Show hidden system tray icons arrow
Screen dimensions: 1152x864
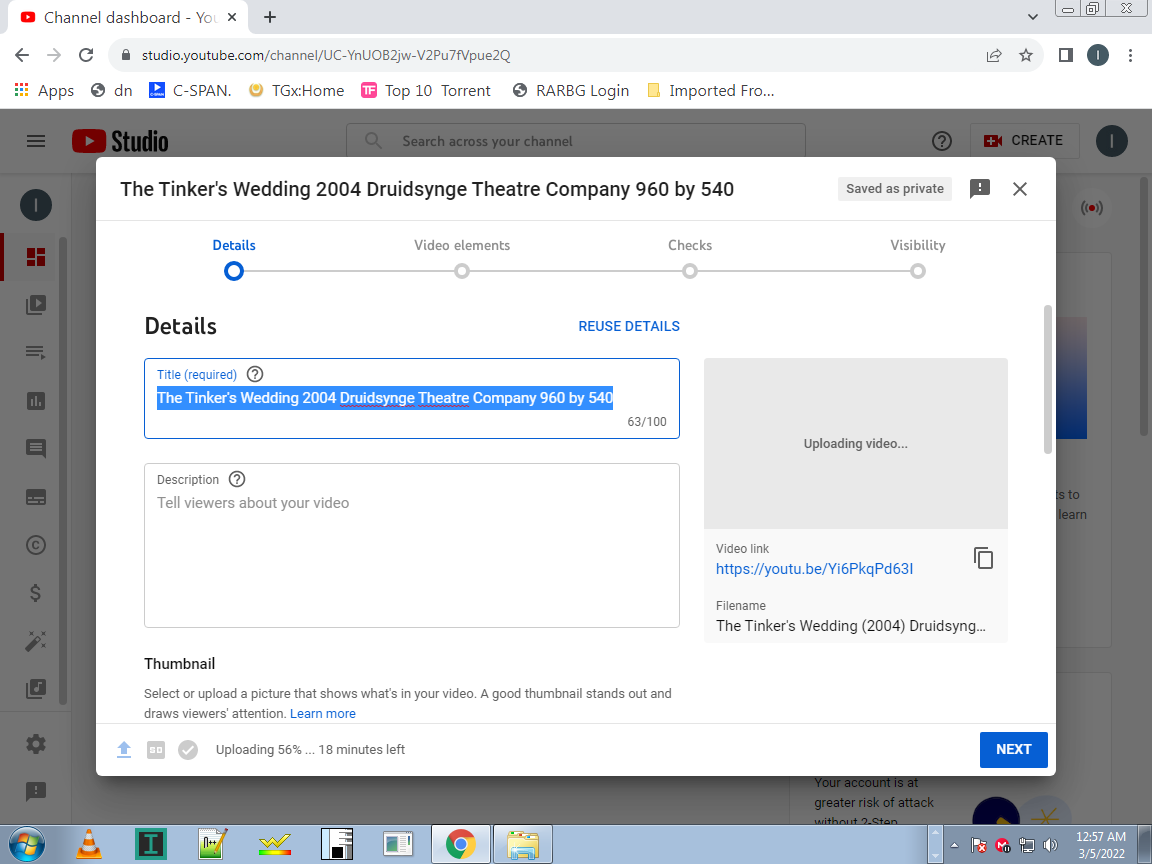click(x=954, y=846)
